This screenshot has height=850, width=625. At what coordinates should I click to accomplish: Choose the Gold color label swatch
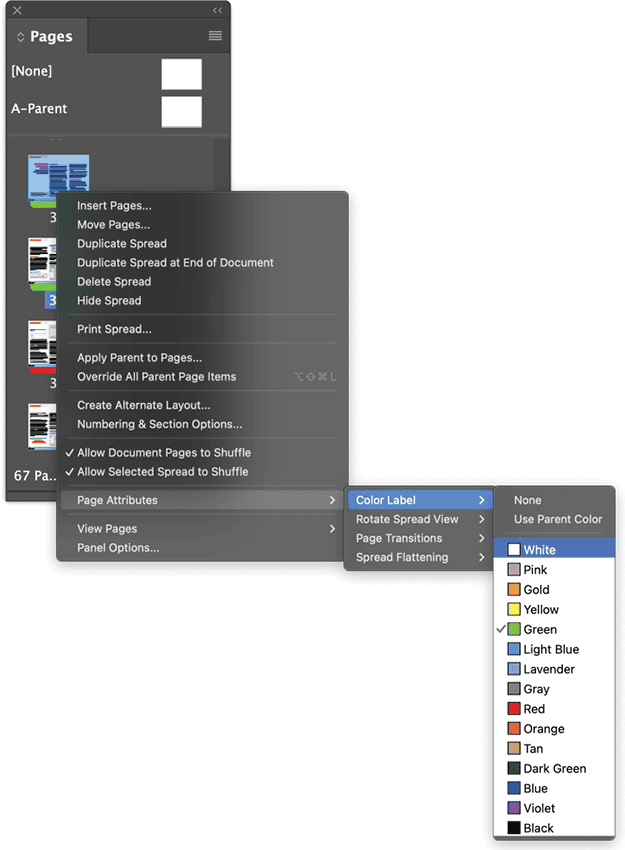[536, 590]
